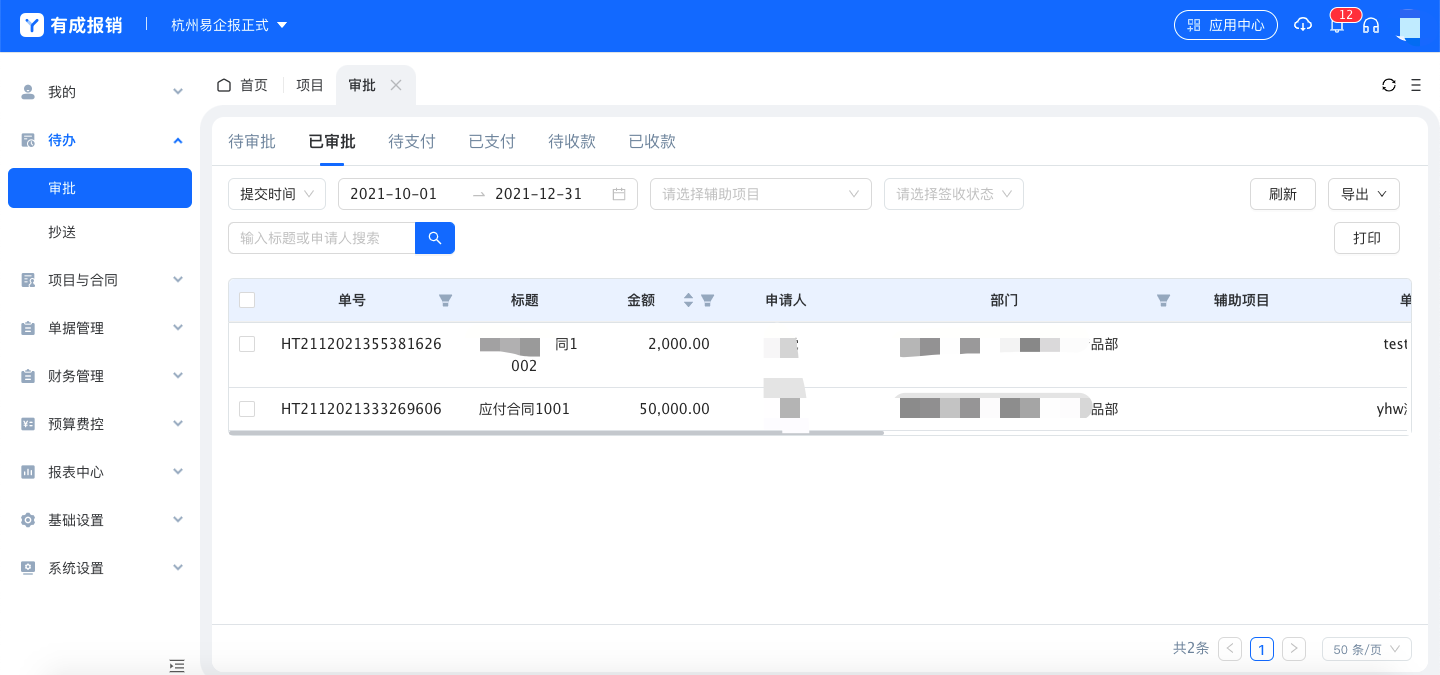Switch to the 待支付 tab

coord(412,142)
